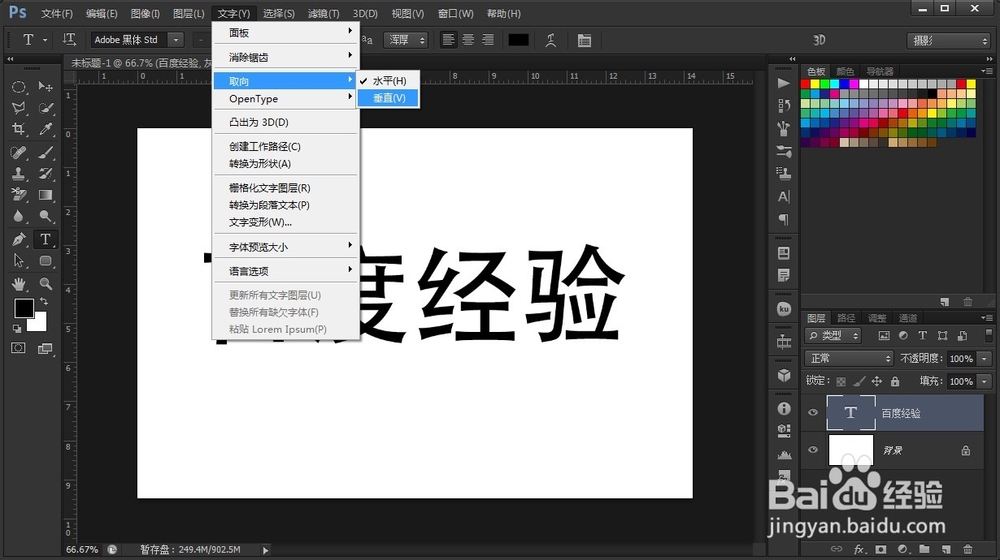Choose 垂直(V) in orientation submenu
The width and height of the screenshot is (1000, 560).
coord(388,98)
